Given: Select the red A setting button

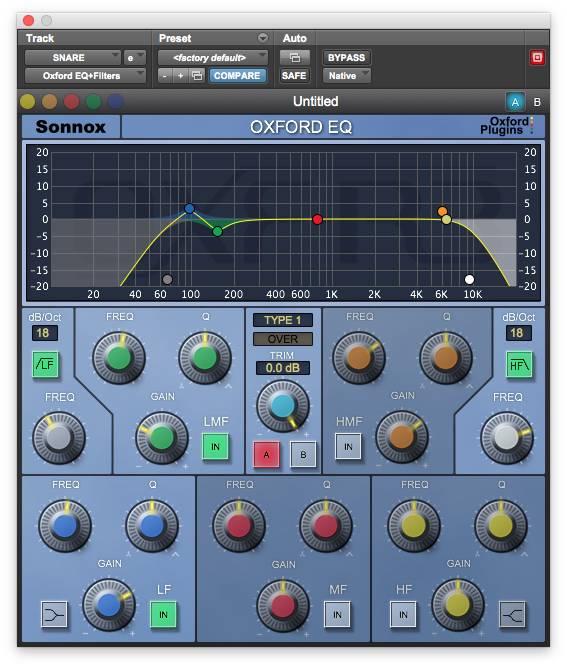Looking at the screenshot, I should [267, 455].
